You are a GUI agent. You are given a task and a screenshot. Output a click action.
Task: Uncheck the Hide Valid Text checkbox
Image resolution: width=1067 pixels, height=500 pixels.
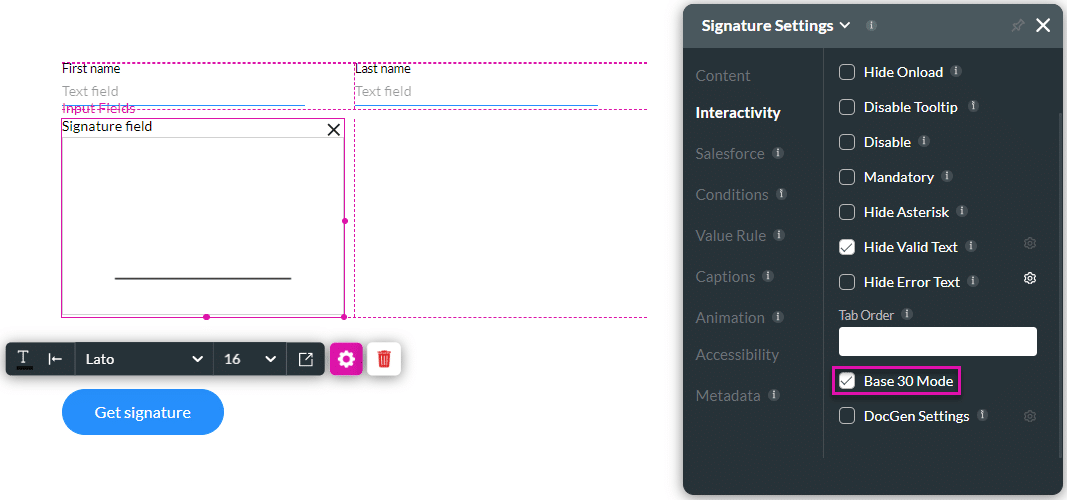[x=847, y=248]
